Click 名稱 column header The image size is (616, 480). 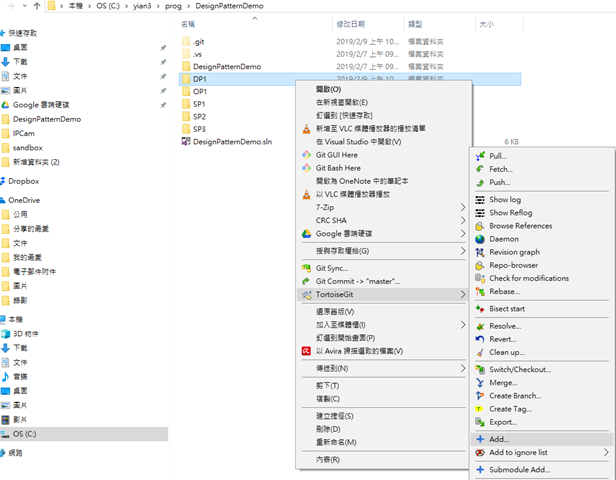click(x=188, y=24)
